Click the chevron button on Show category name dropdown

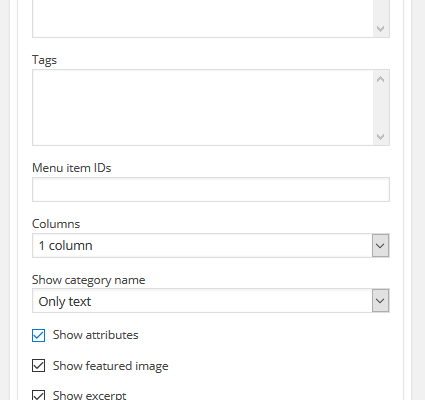pyautogui.click(x=380, y=301)
